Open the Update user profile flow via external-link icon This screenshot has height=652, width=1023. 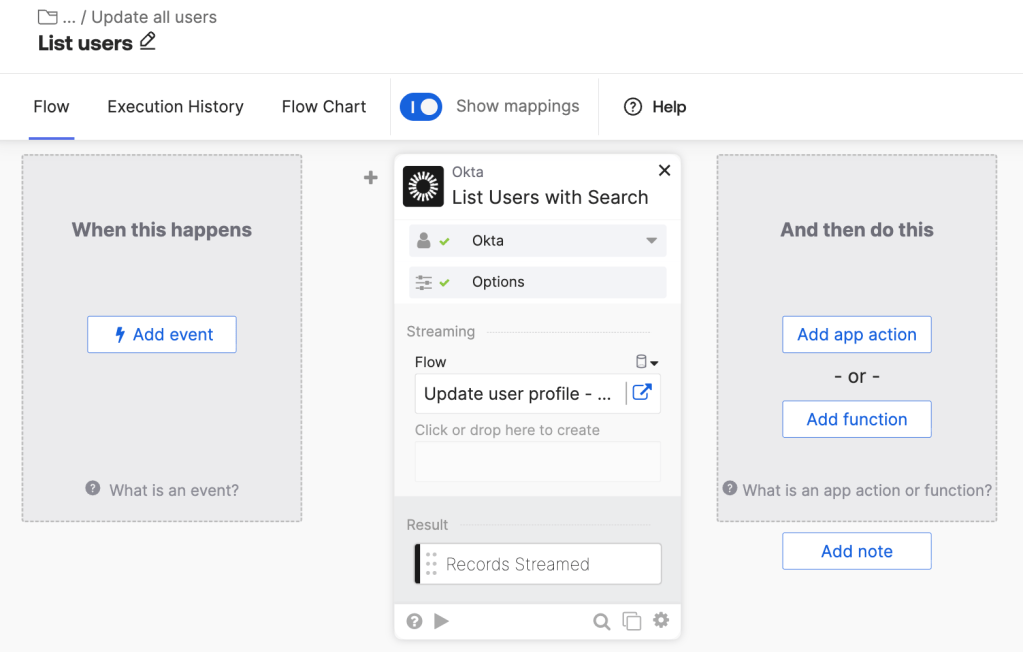pyautogui.click(x=646, y=393)
